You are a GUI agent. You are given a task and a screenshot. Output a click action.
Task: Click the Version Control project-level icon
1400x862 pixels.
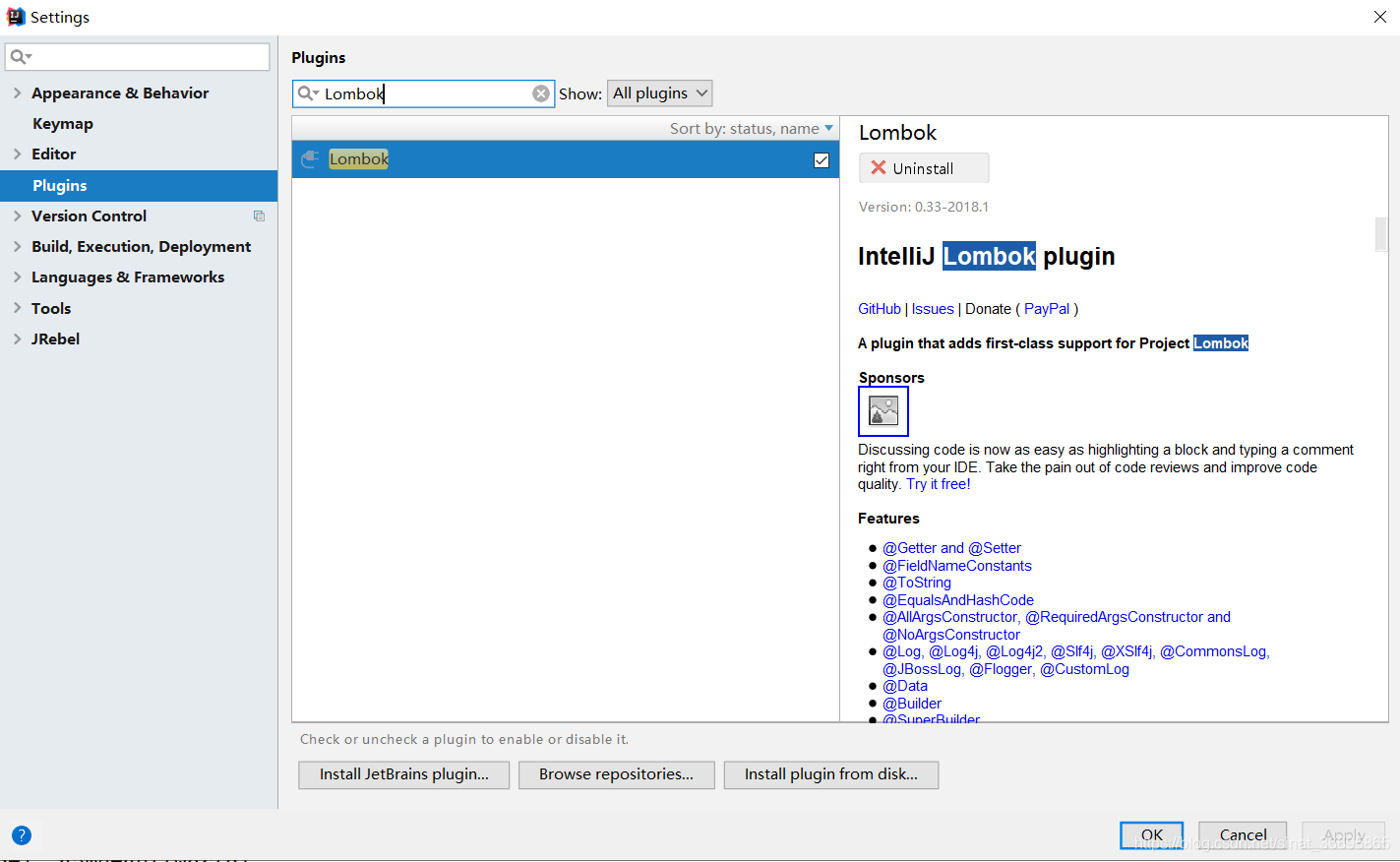coord(260,216)
